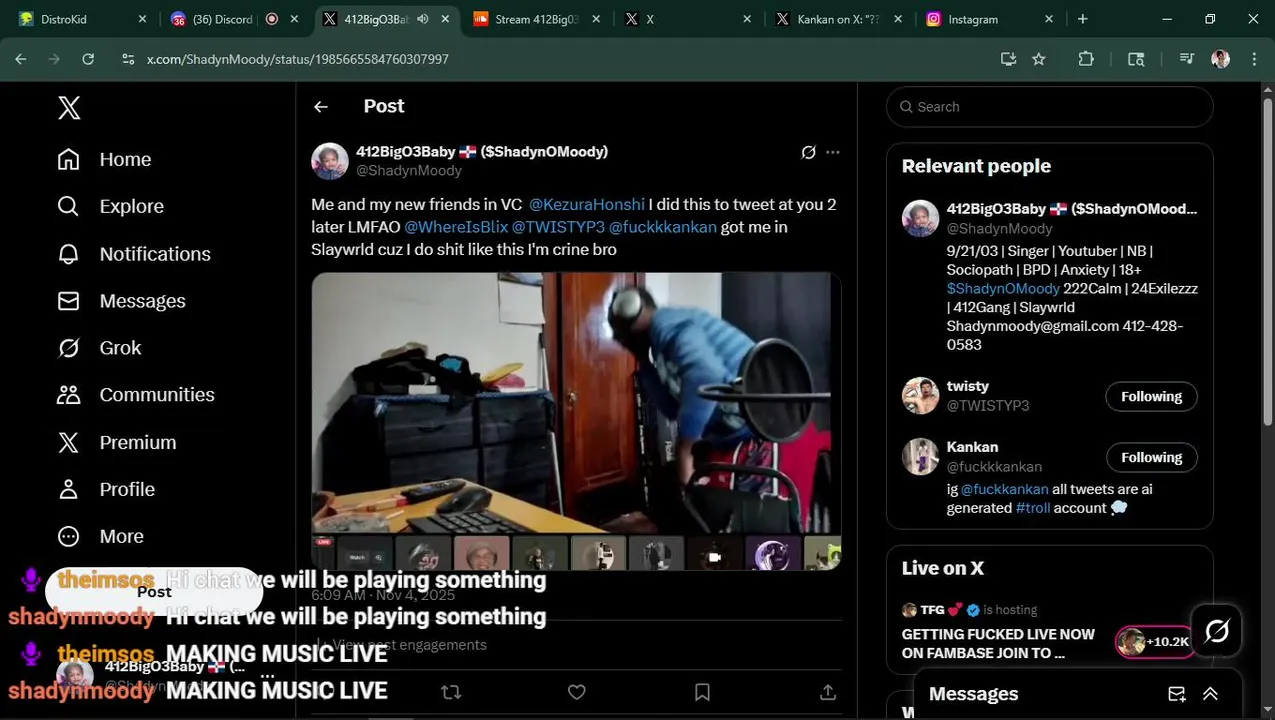The width and height of the screenshot is (1275, 720).
Task: Click the $ShadynOMoody link in bio
Action: (1003, 289)
